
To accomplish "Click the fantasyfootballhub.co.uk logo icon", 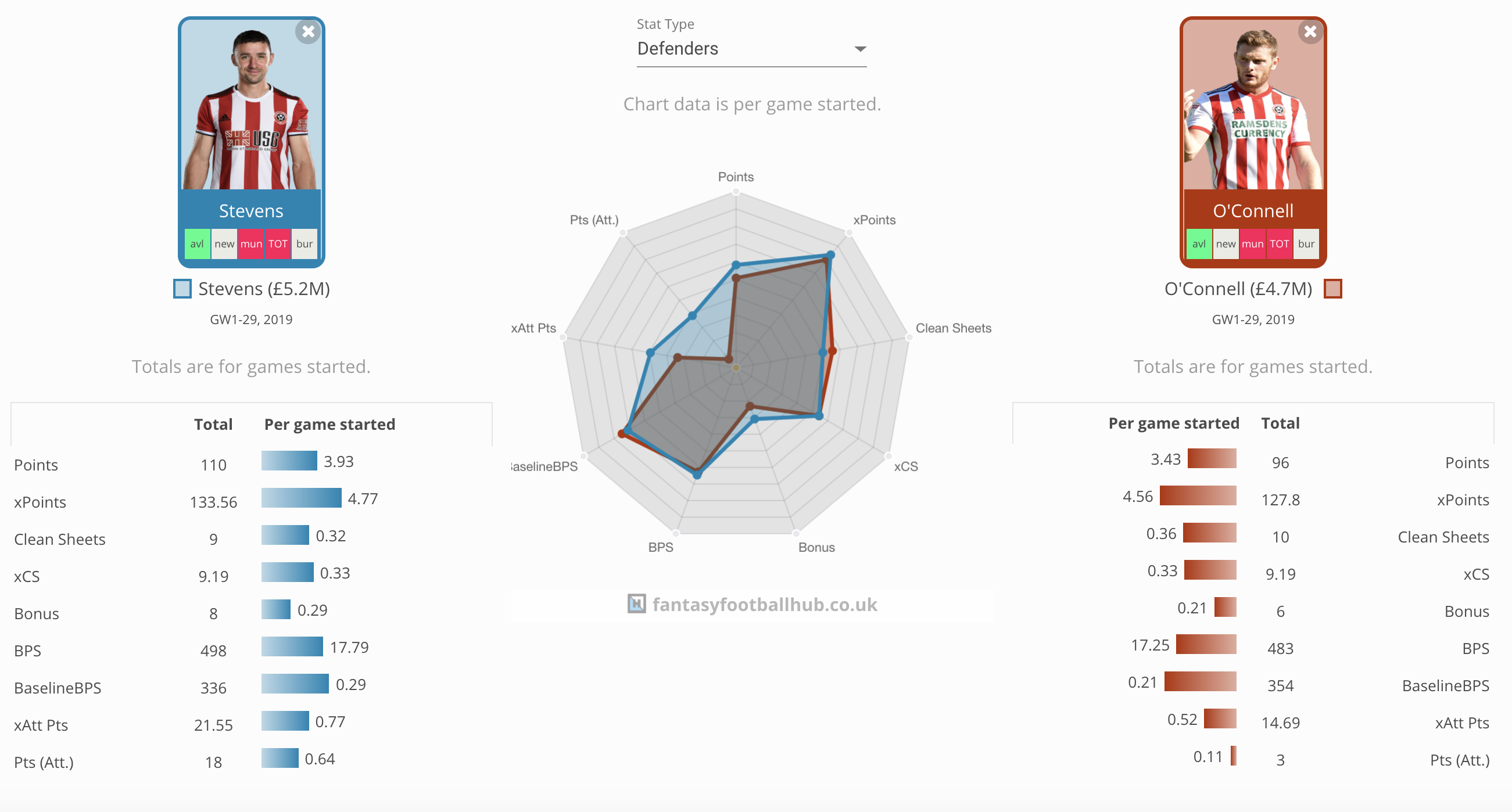I will coord(636,603).
